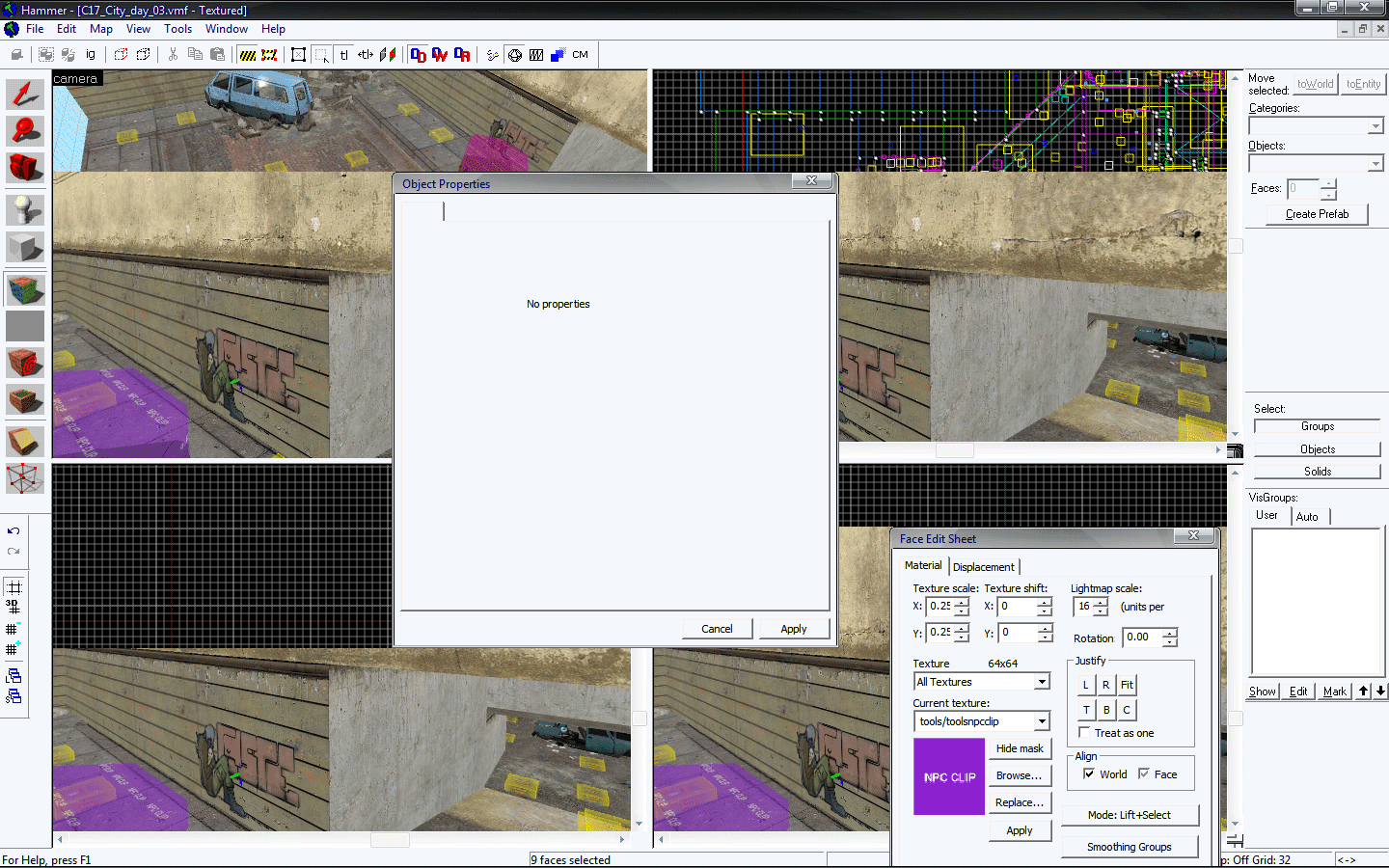
Task: Toggle texture lock 'tl' icon
Action: click(344, 55)
